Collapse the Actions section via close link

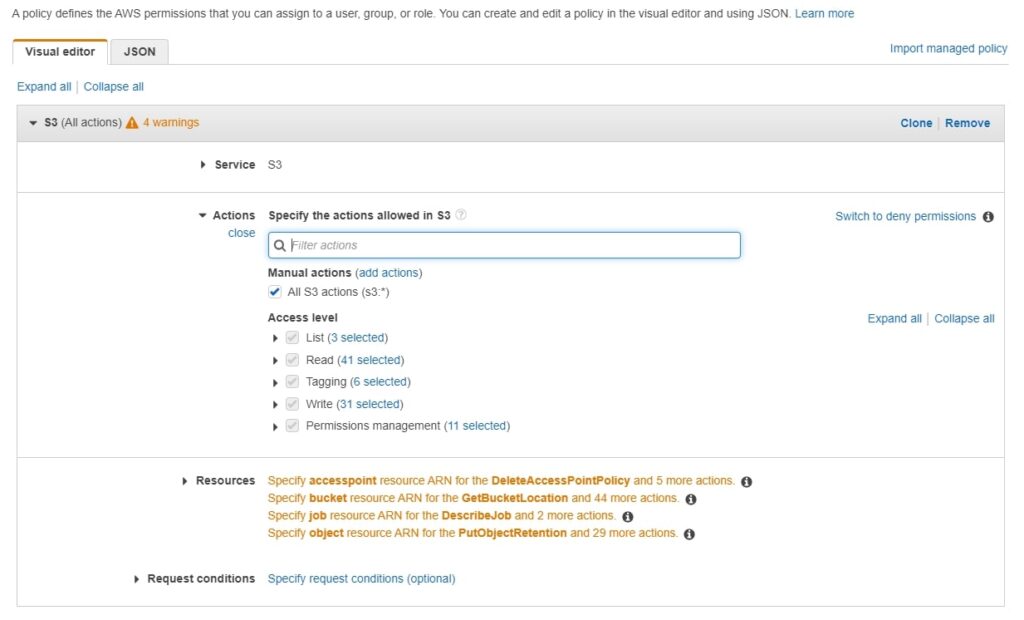click(x=242, y=232)
